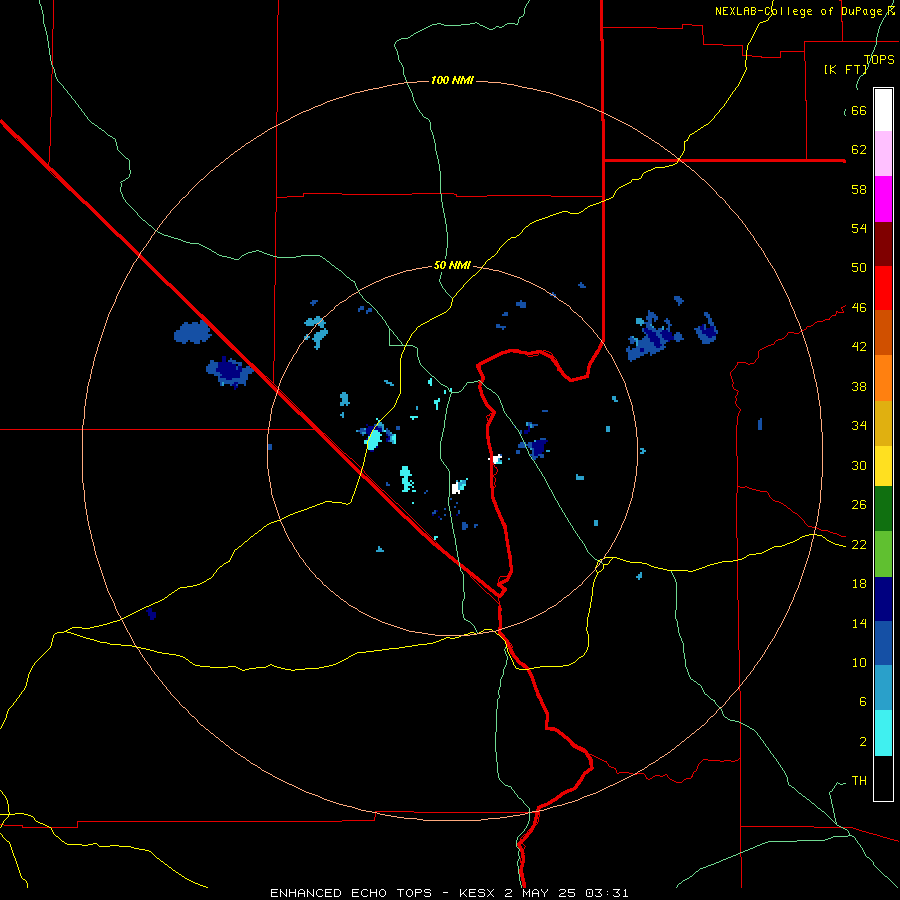The width and height of the screenshot is (900, 900).
Task: Click the legend value "46"
Action: pos(859,308)
